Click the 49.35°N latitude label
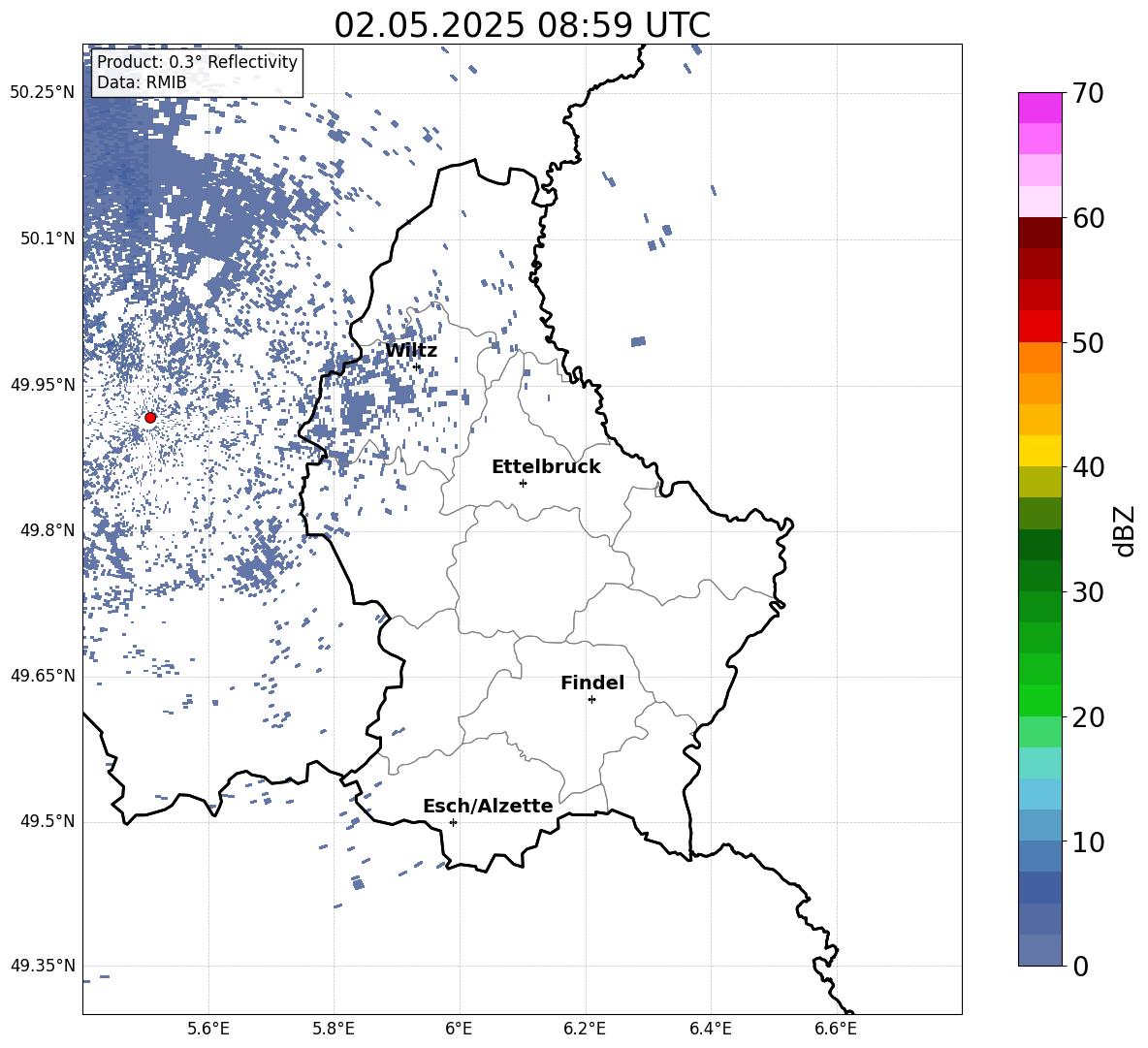 click(x=43, y=966)
